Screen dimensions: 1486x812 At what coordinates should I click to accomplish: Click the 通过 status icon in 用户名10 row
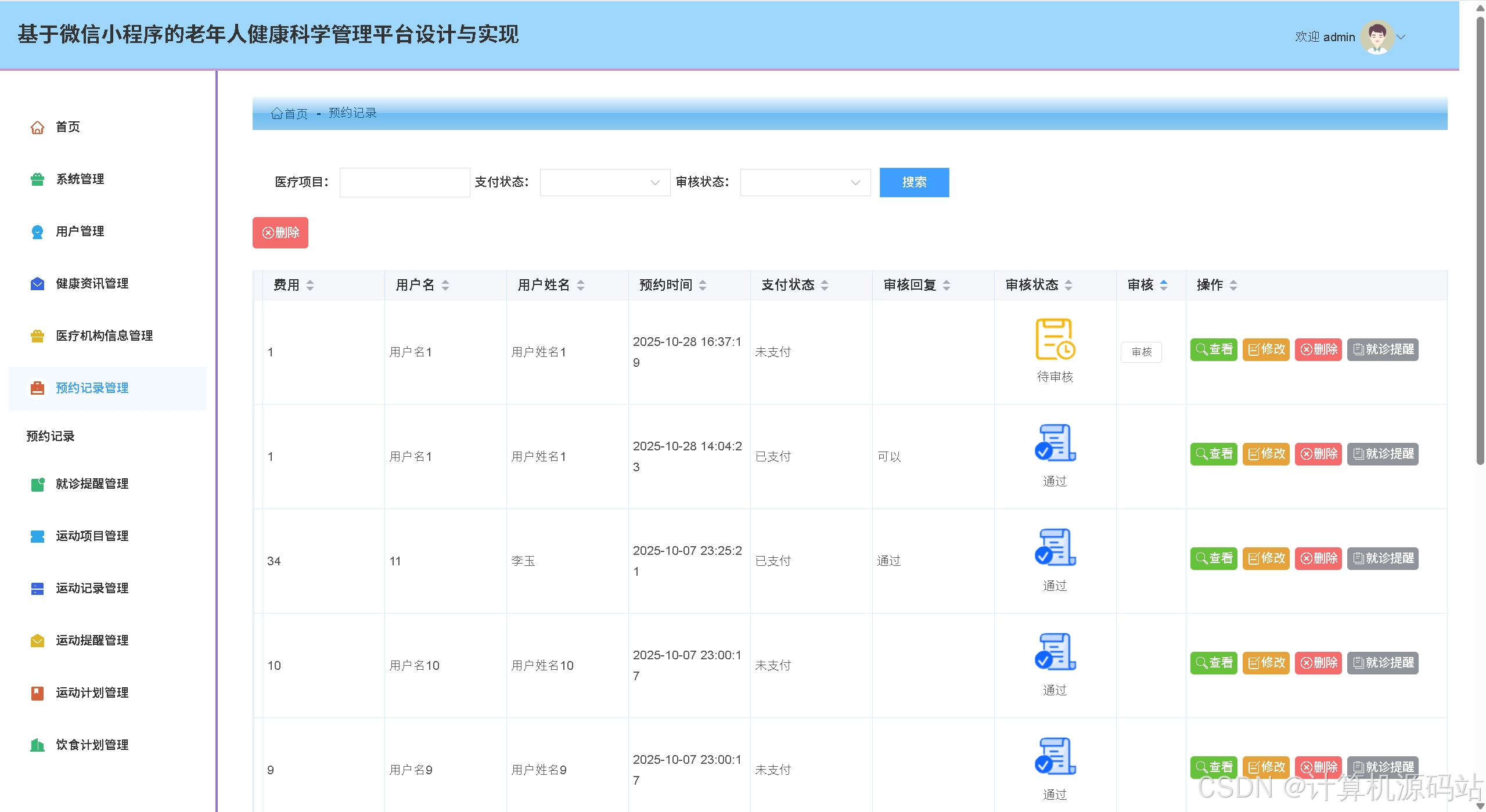click(x=1055, y=652)
